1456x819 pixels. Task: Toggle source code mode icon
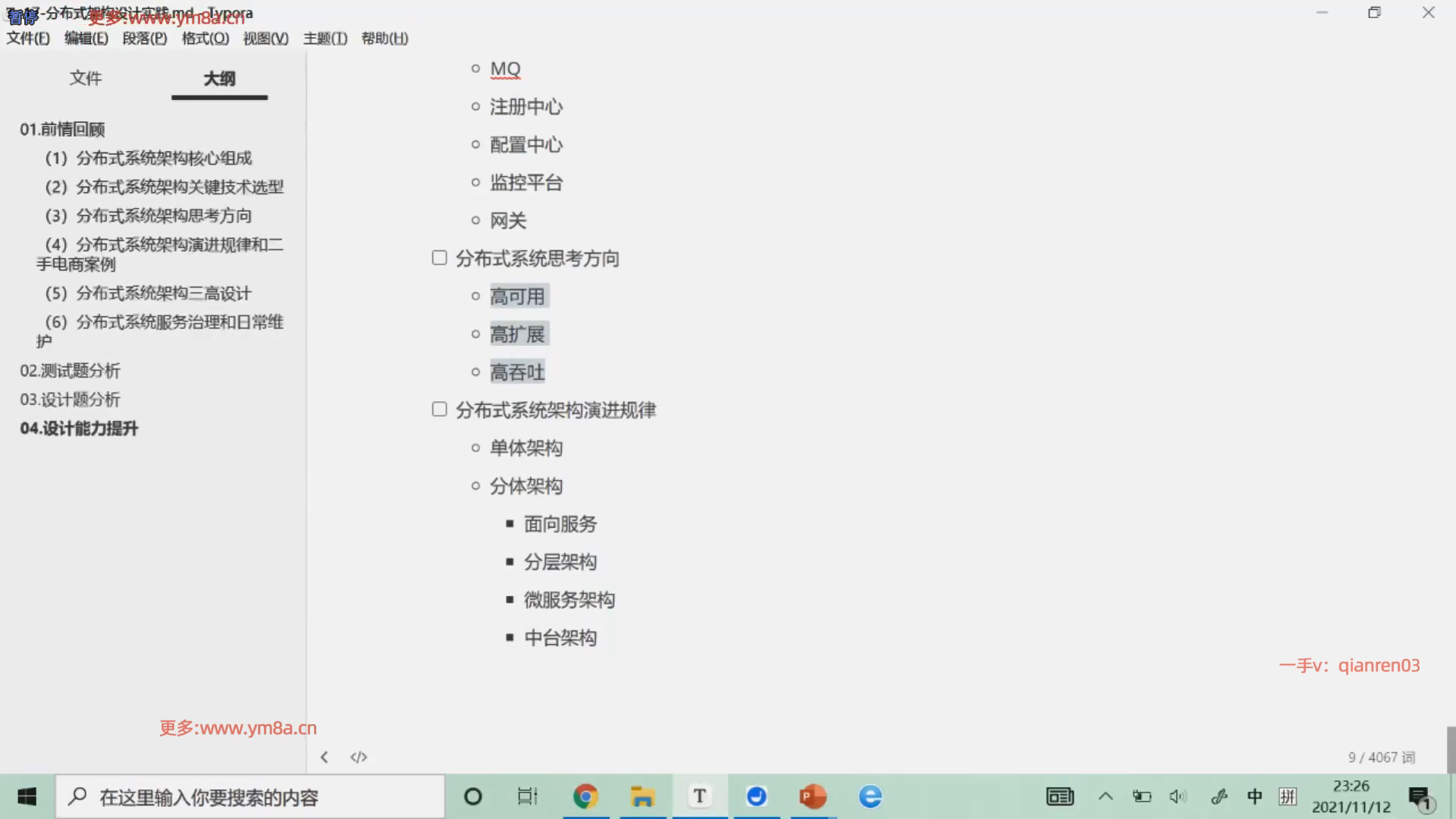click(x=359, y=757)
